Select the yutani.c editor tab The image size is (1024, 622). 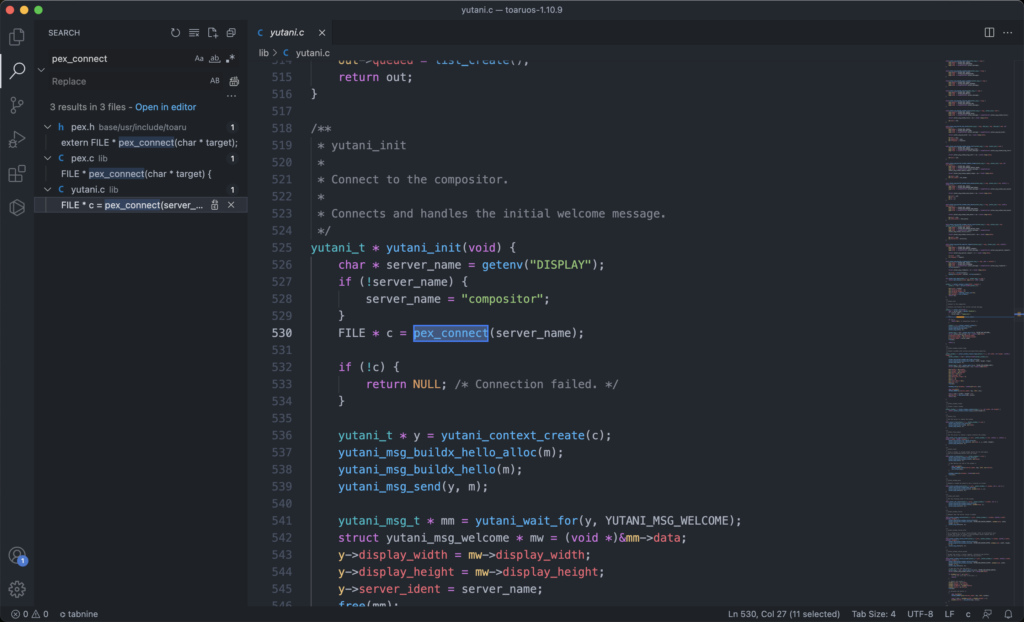click(x=287, y=33)
